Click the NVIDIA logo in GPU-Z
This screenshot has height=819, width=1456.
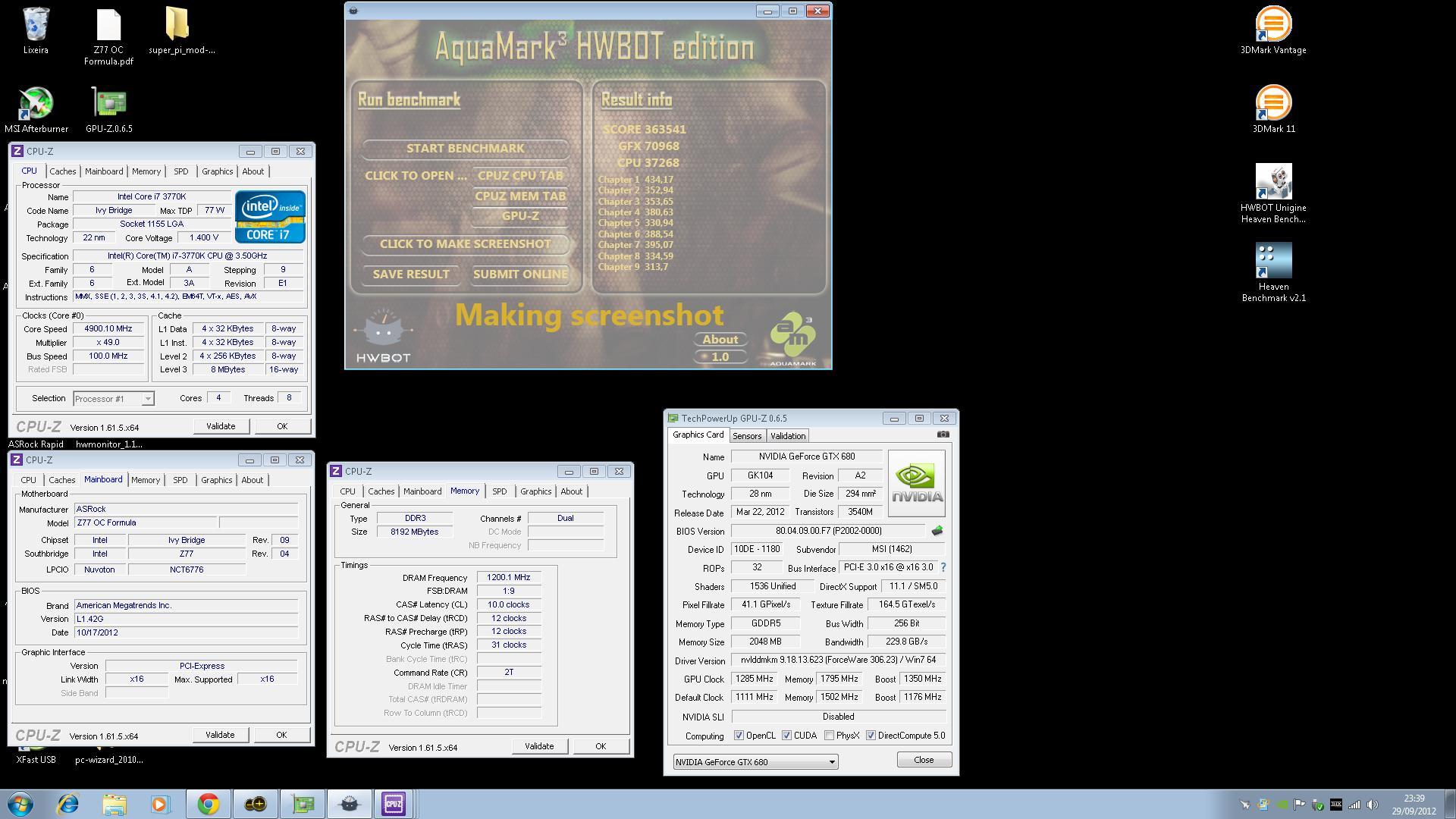pyautogui.click(x=917, y=484)
